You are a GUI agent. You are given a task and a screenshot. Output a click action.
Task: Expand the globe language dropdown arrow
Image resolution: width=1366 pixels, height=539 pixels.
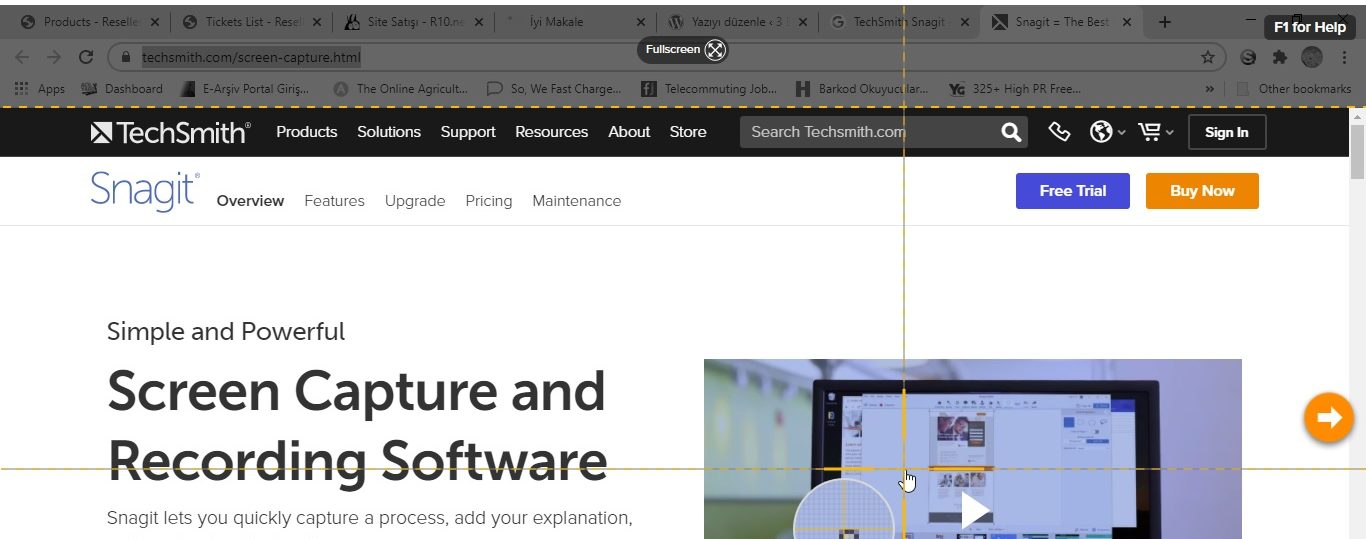[x=1122, y=132]
